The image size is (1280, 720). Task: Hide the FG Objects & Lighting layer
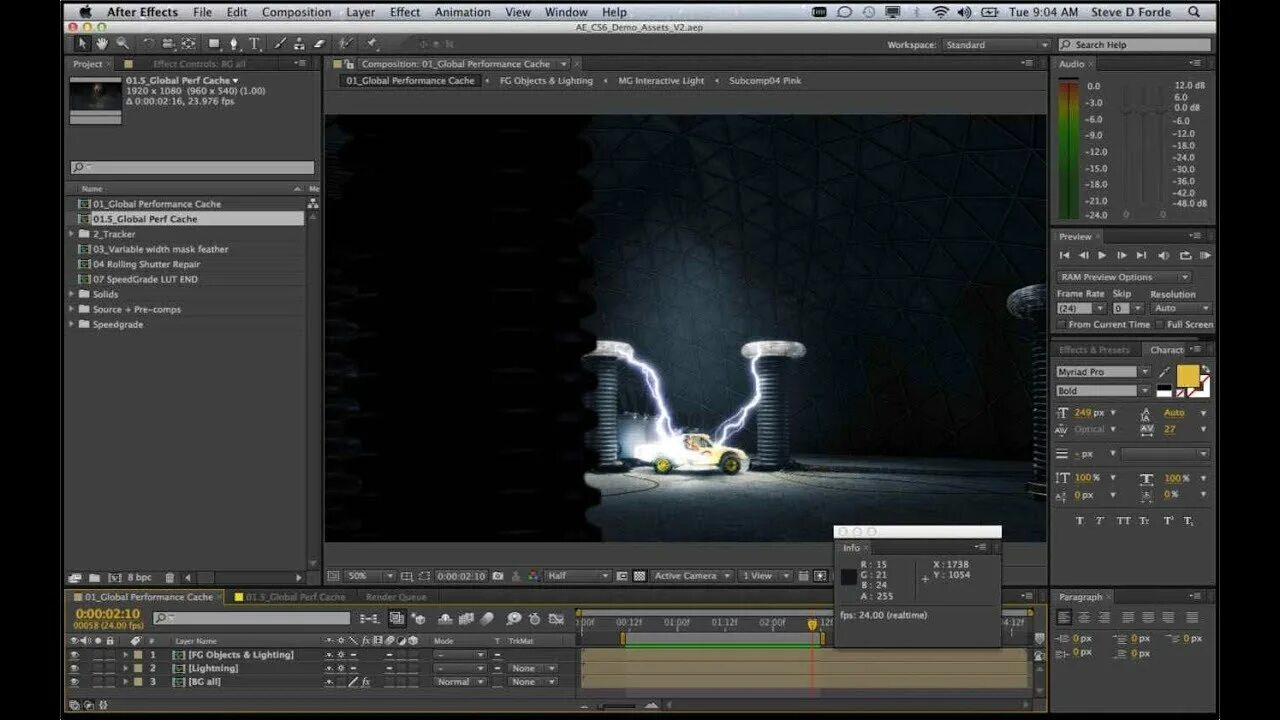coord(73,655)
